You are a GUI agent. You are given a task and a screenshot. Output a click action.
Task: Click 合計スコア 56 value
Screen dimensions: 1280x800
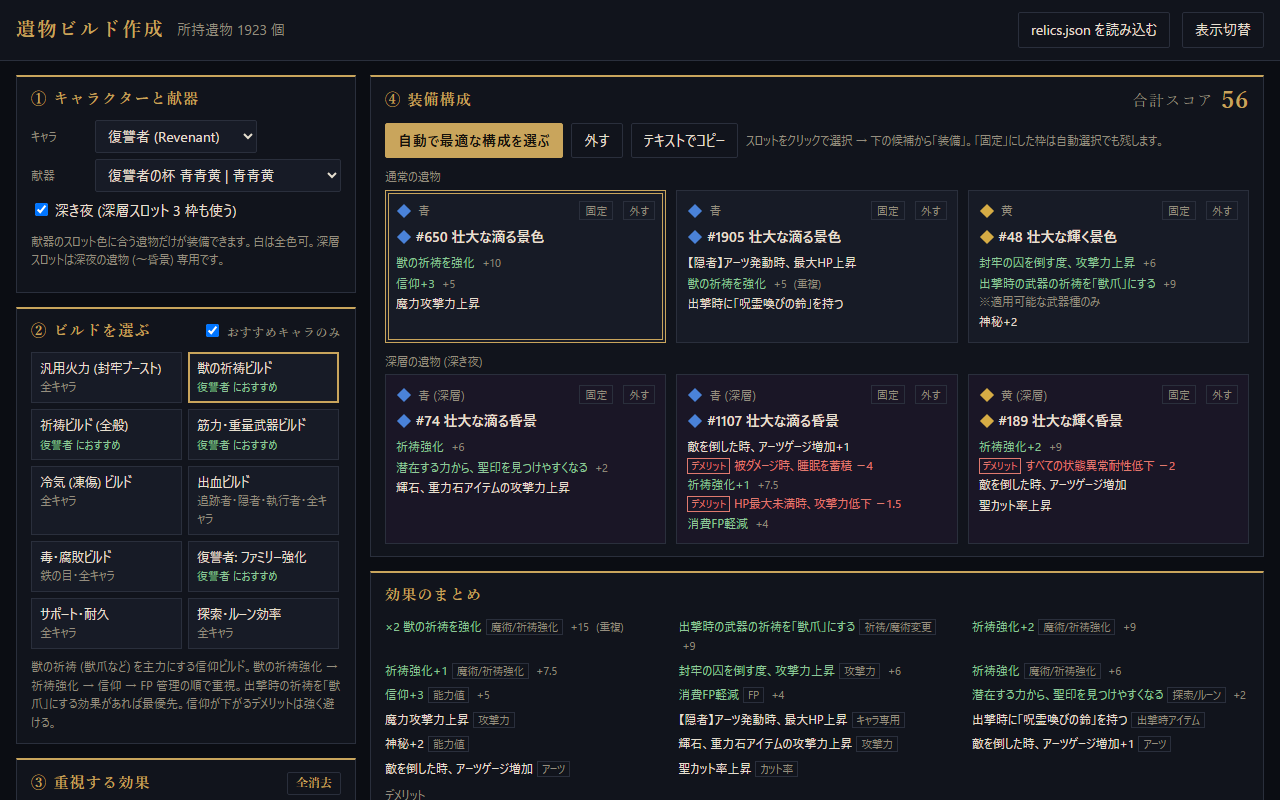click(x=1235, y=100)
